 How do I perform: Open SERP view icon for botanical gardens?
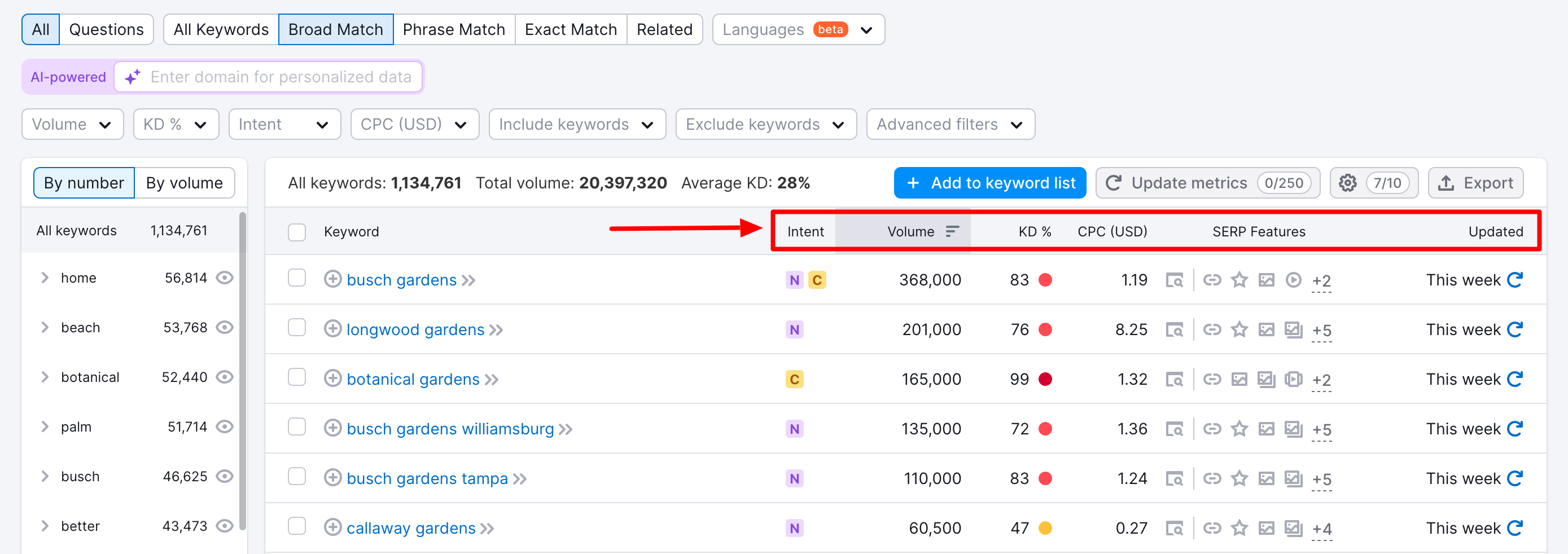tap(1174, 380)
